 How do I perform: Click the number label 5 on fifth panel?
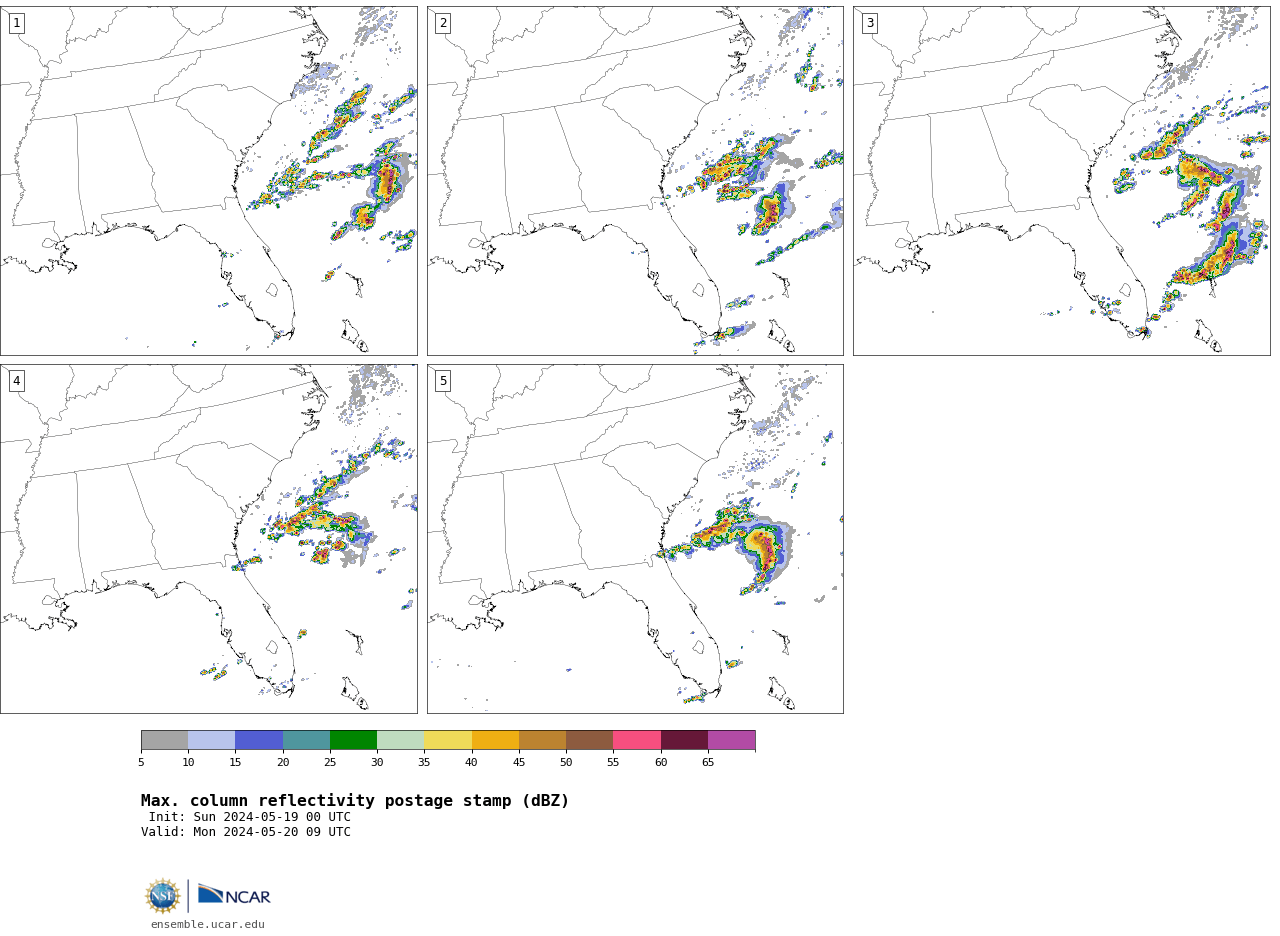pyautogui.click(x=443, y=381)
